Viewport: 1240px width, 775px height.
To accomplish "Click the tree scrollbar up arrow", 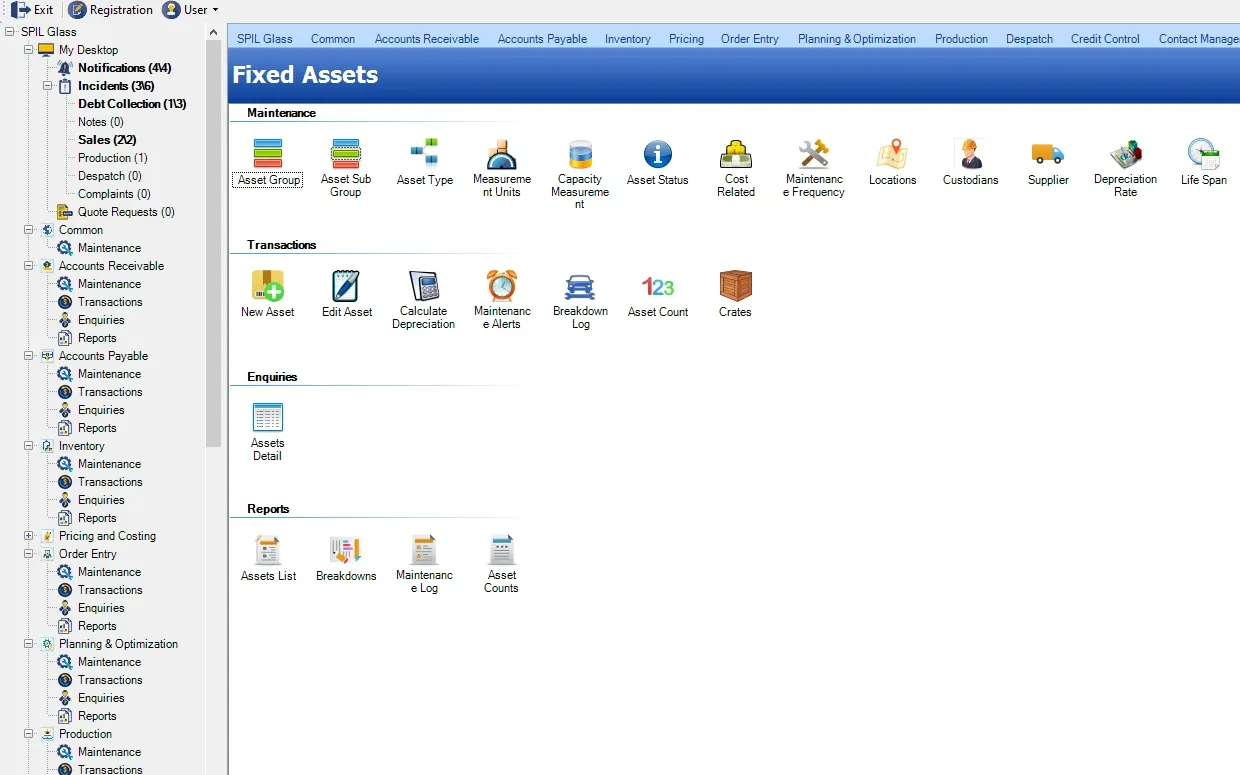I will click(214, 32).
